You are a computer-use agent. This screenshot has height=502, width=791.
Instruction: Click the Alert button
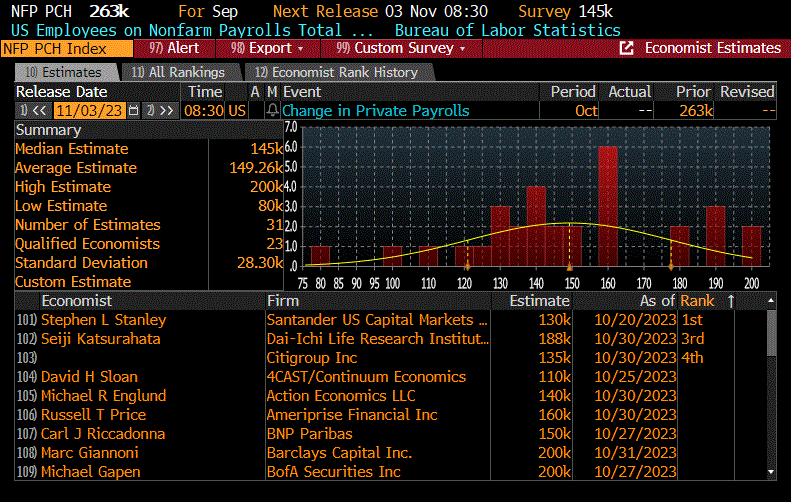(x=174, y=48)
